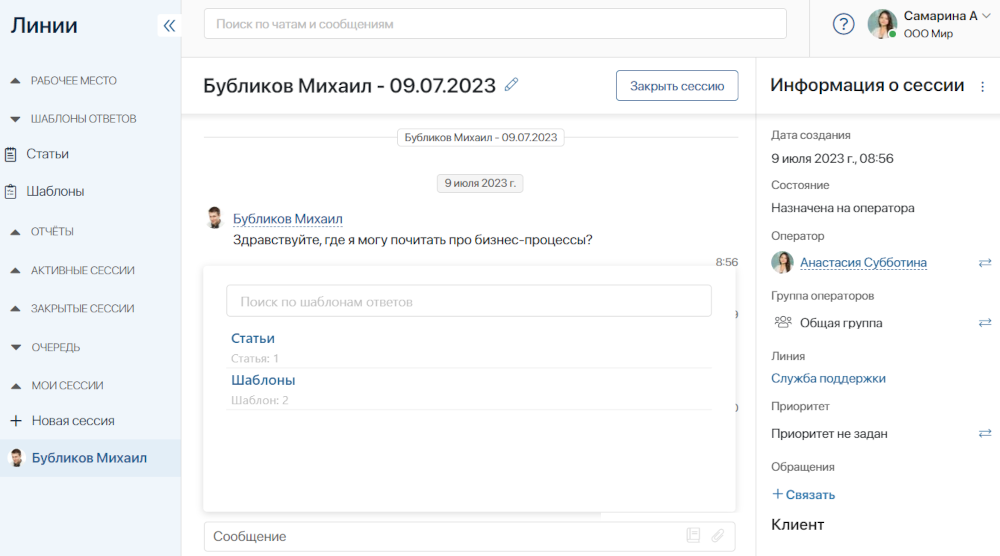Collapse the ШАБЛОНЫ ОТВЕТОВ section

click(x=15, y=119)
